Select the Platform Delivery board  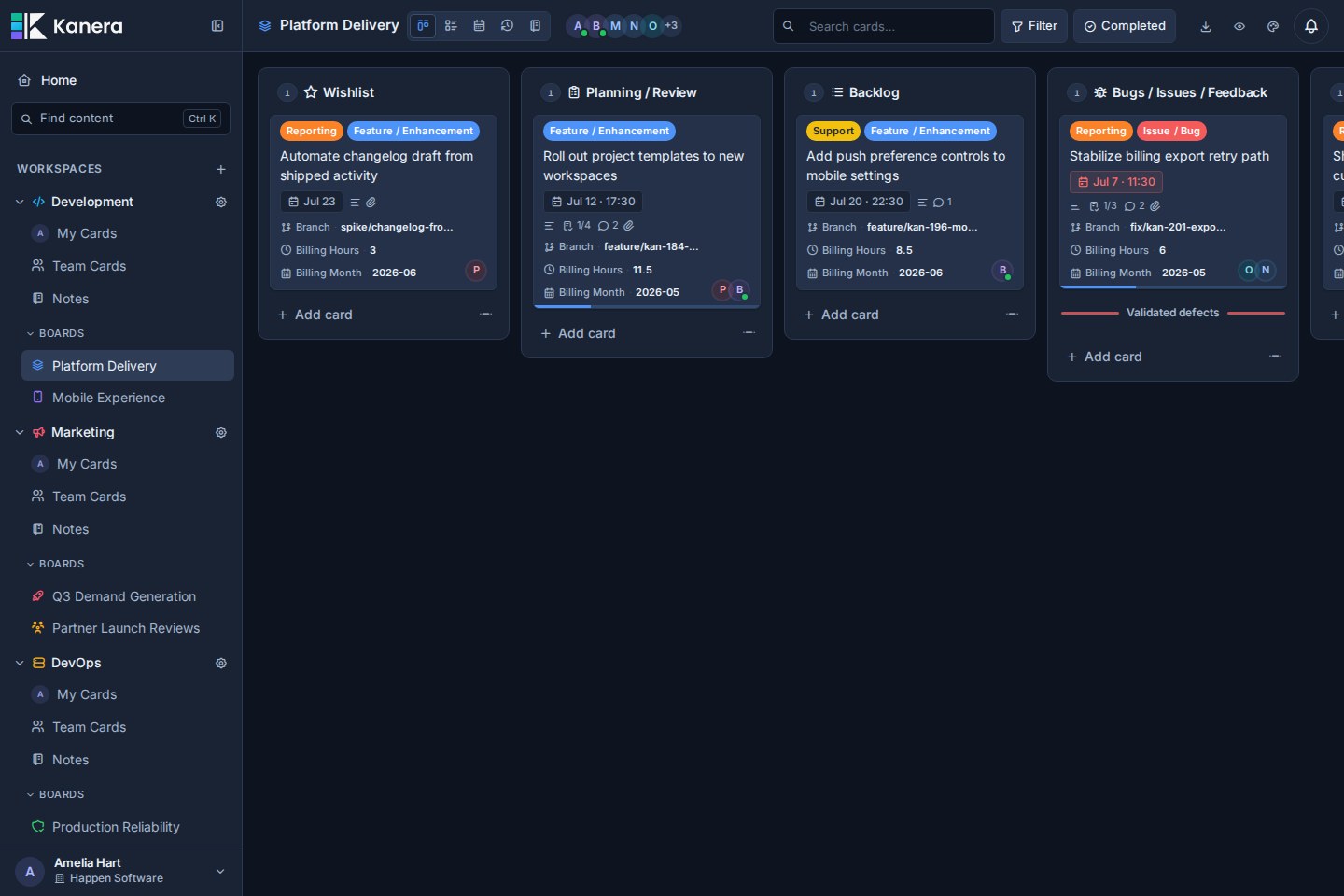tap(128, 366)
